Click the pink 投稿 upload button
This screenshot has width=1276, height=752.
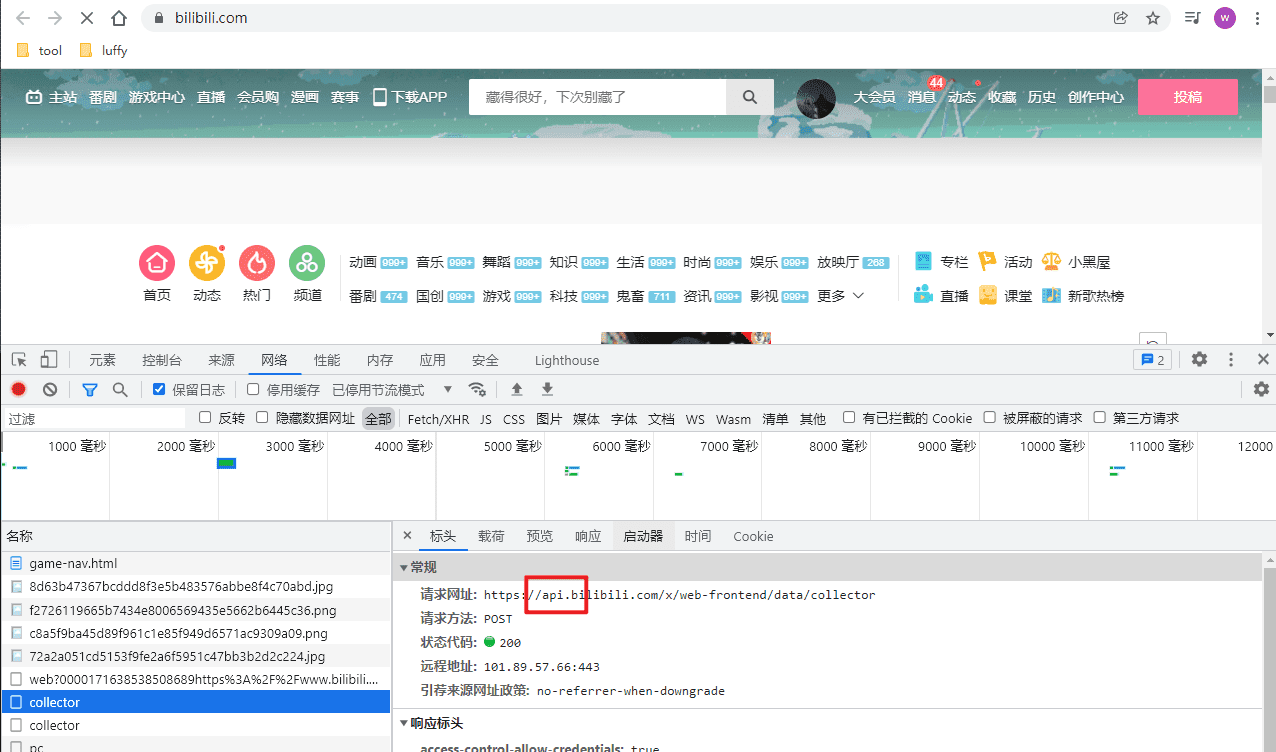tap(1188, 97)
